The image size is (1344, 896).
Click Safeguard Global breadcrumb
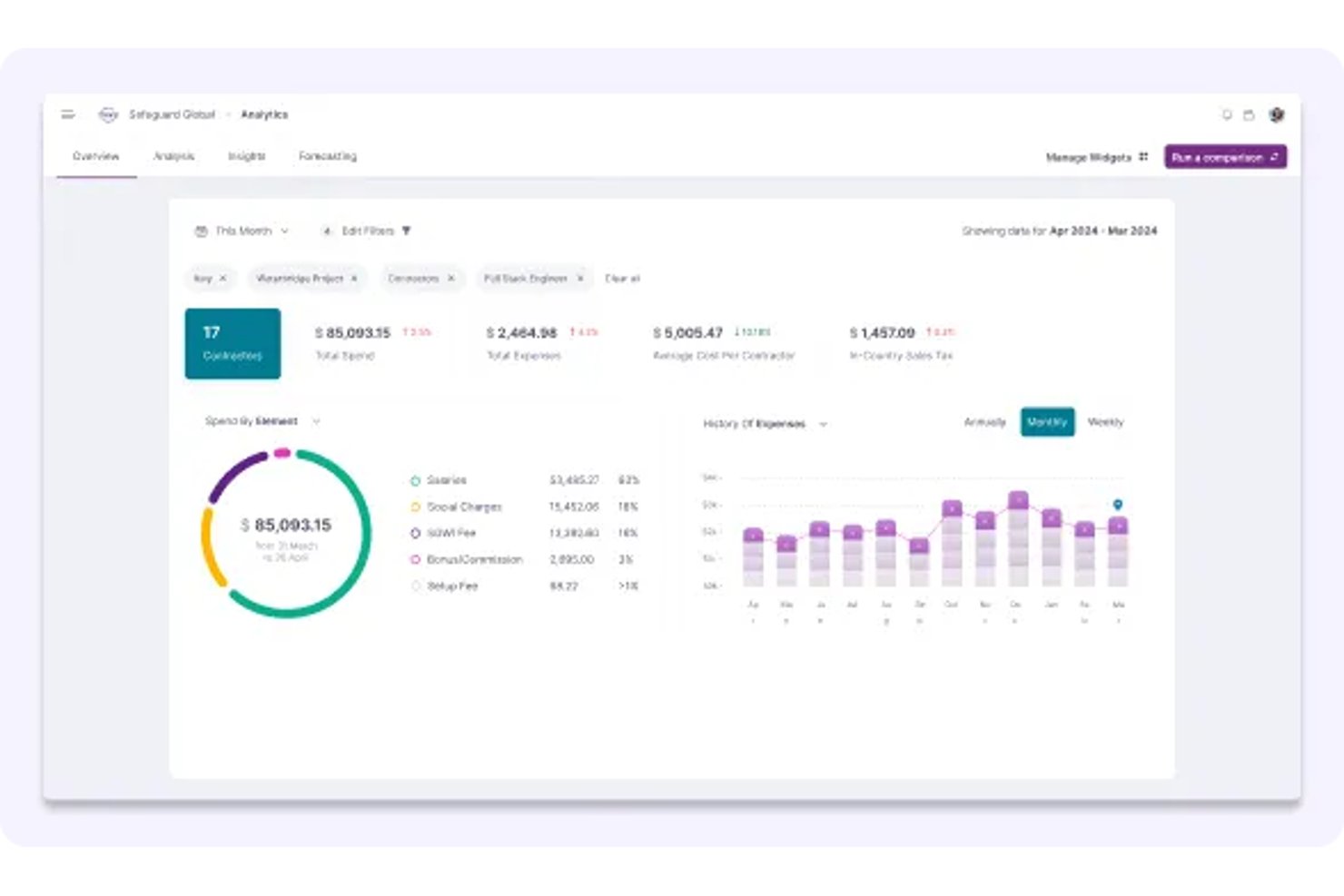(x=172, y=114)
